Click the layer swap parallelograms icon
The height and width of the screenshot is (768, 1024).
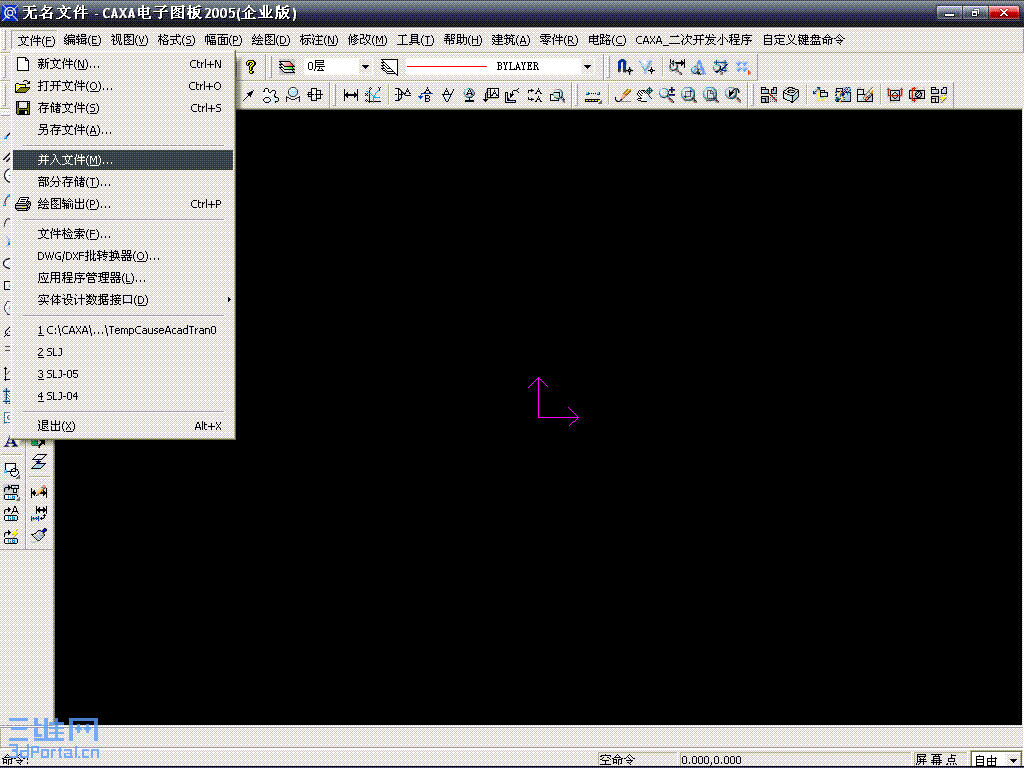(39, 462)
